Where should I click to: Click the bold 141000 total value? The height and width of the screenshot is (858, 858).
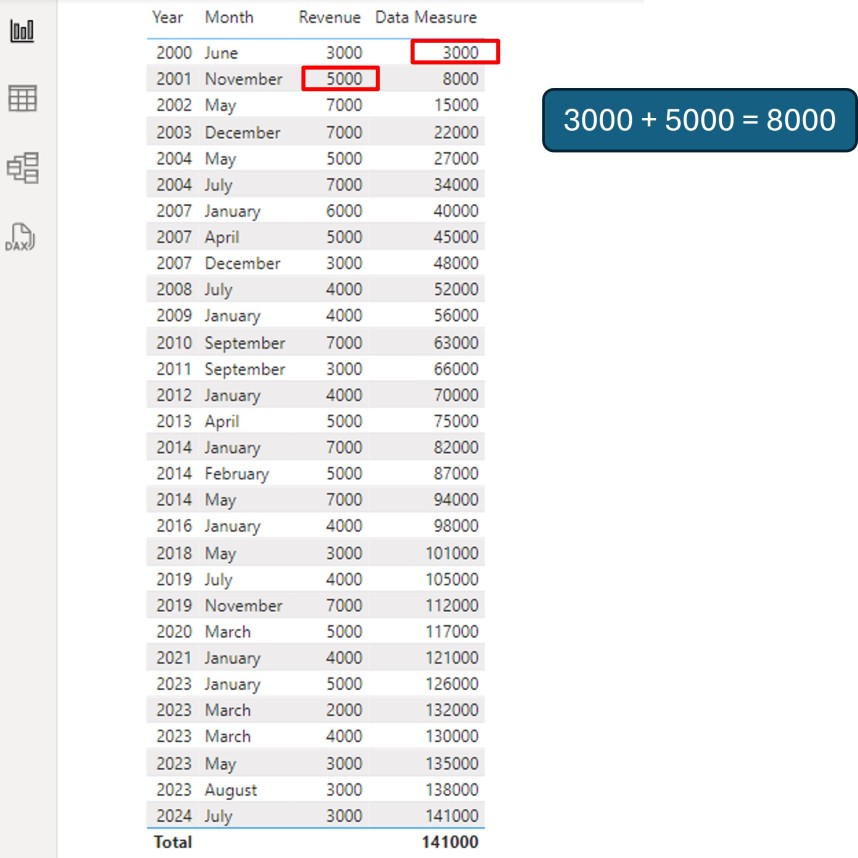point(448,842)
